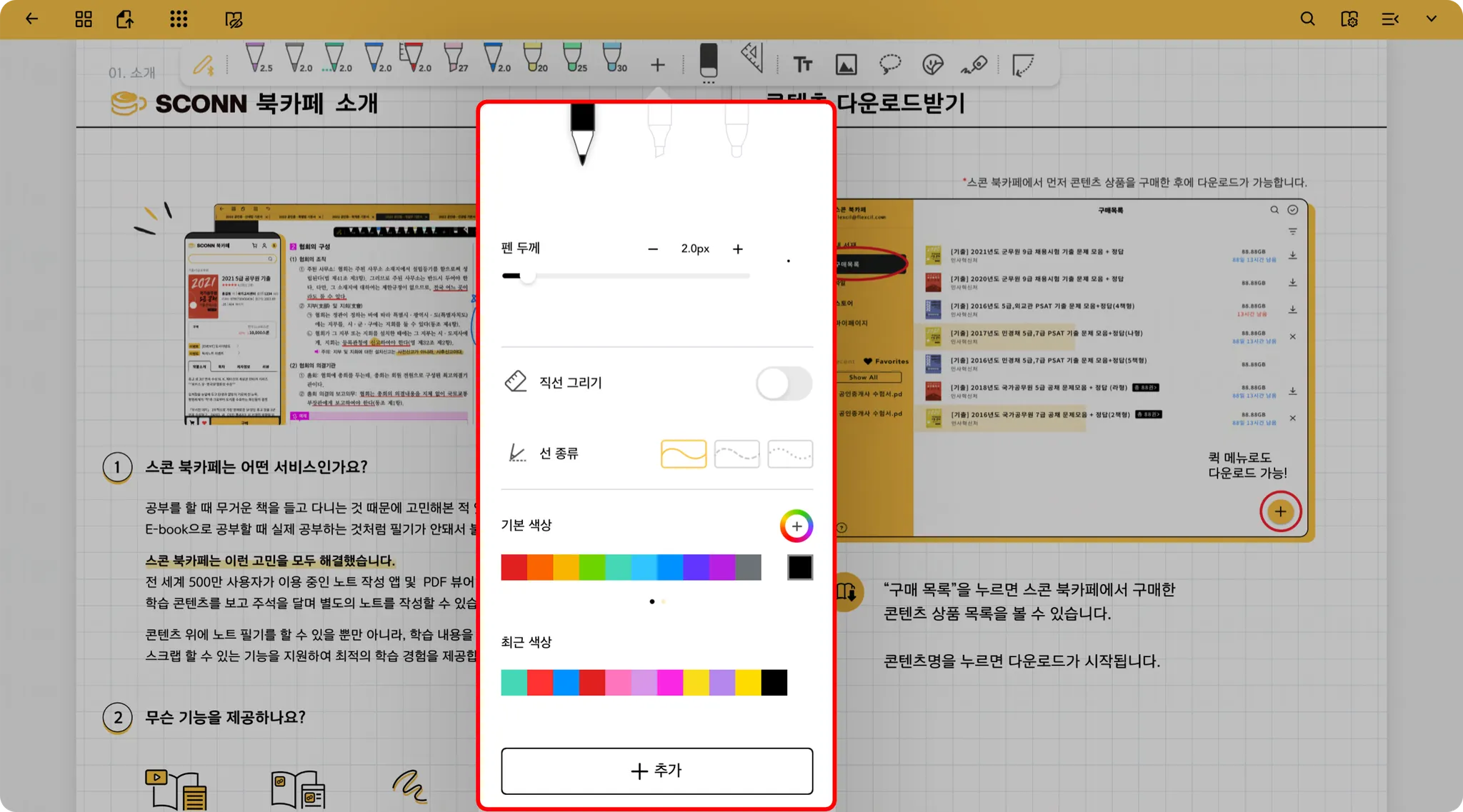Select the dashed line type
The height and width of the screenshot is (812, 1463).
pos(737,454)
